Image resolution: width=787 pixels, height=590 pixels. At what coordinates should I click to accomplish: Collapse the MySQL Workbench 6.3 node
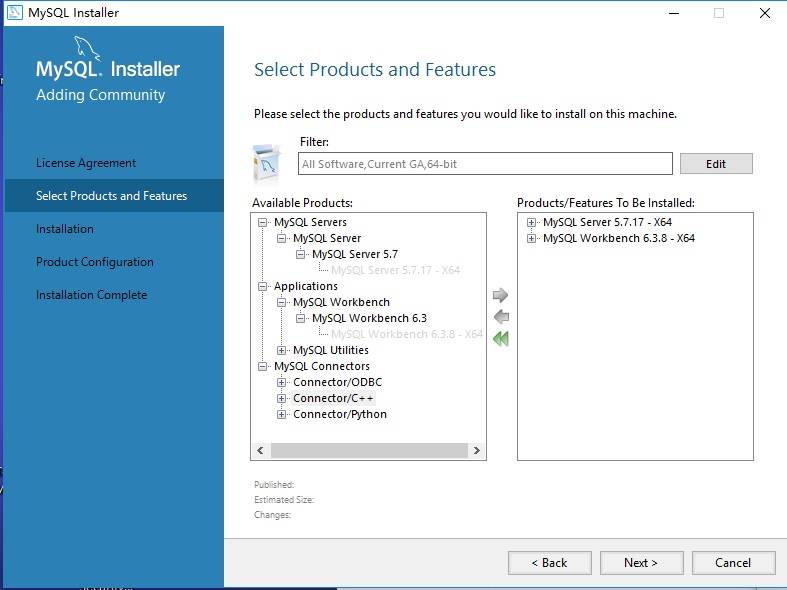301,319
